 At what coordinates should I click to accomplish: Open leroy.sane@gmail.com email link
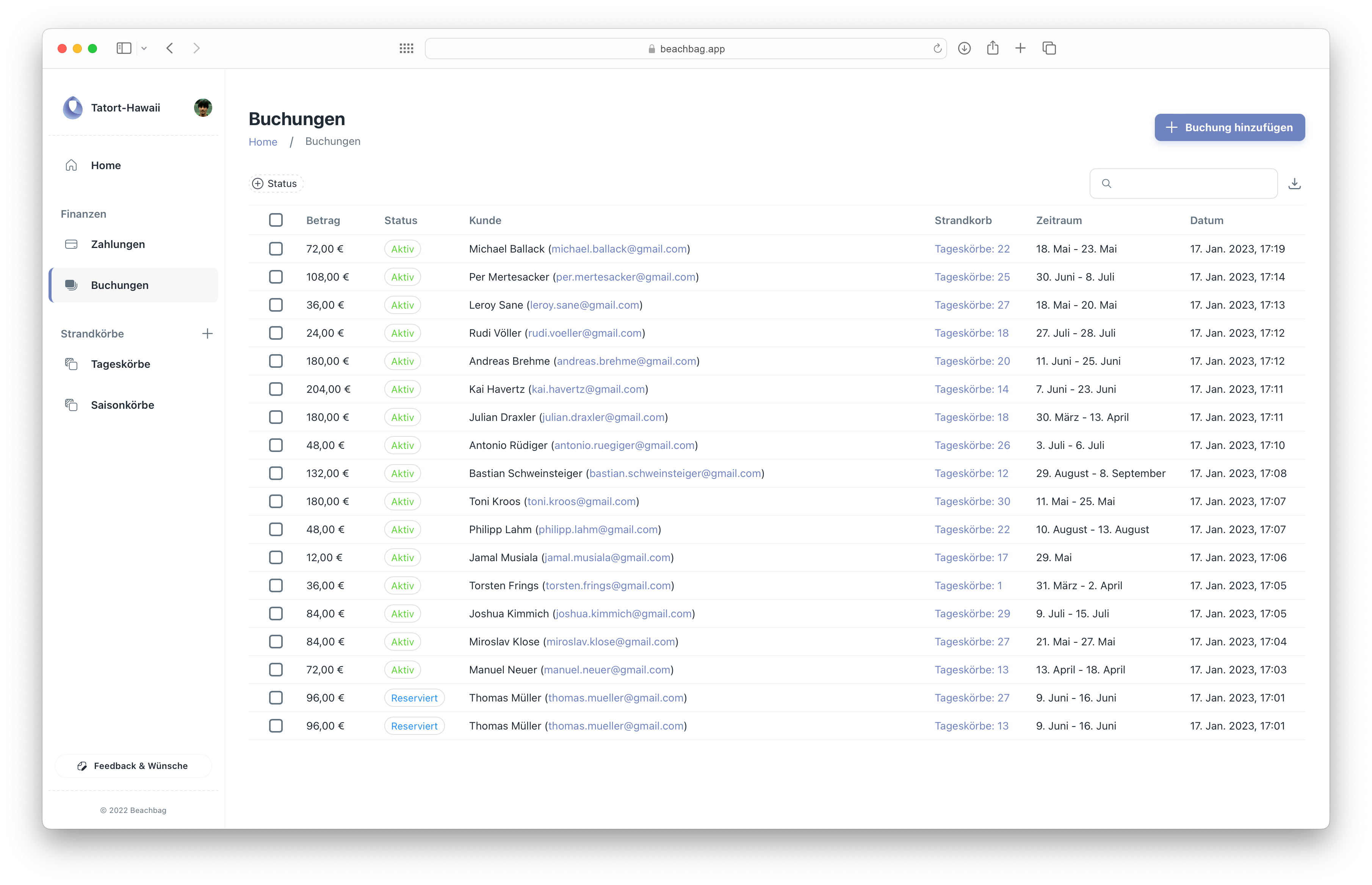[x=584, y=305]
